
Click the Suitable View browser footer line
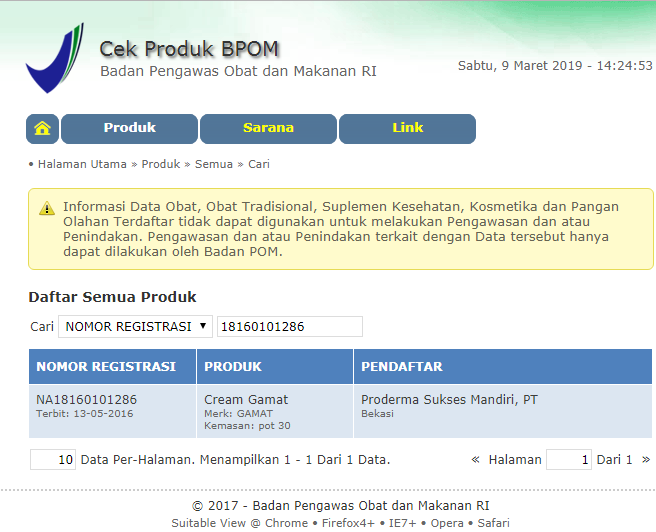(x=341, y=523)
